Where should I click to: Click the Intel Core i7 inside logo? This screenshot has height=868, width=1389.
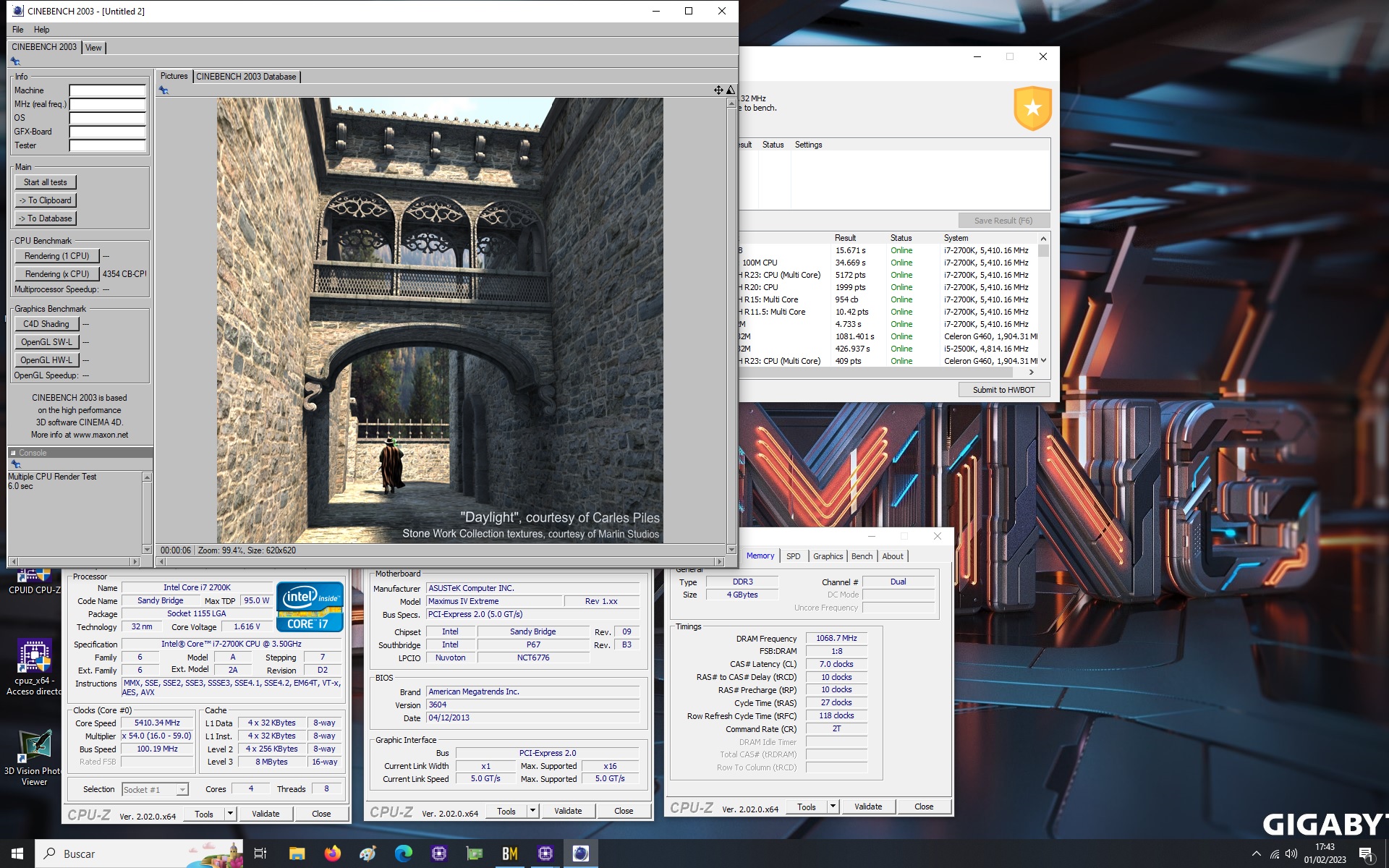(310, 607)
